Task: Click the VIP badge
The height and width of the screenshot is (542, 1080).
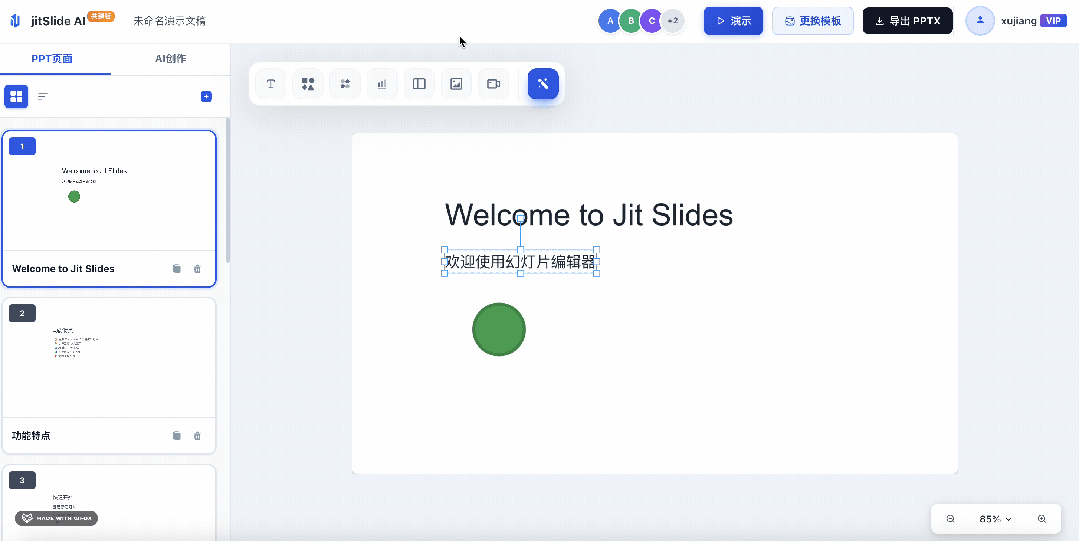Action: [x=1053, y=21]
